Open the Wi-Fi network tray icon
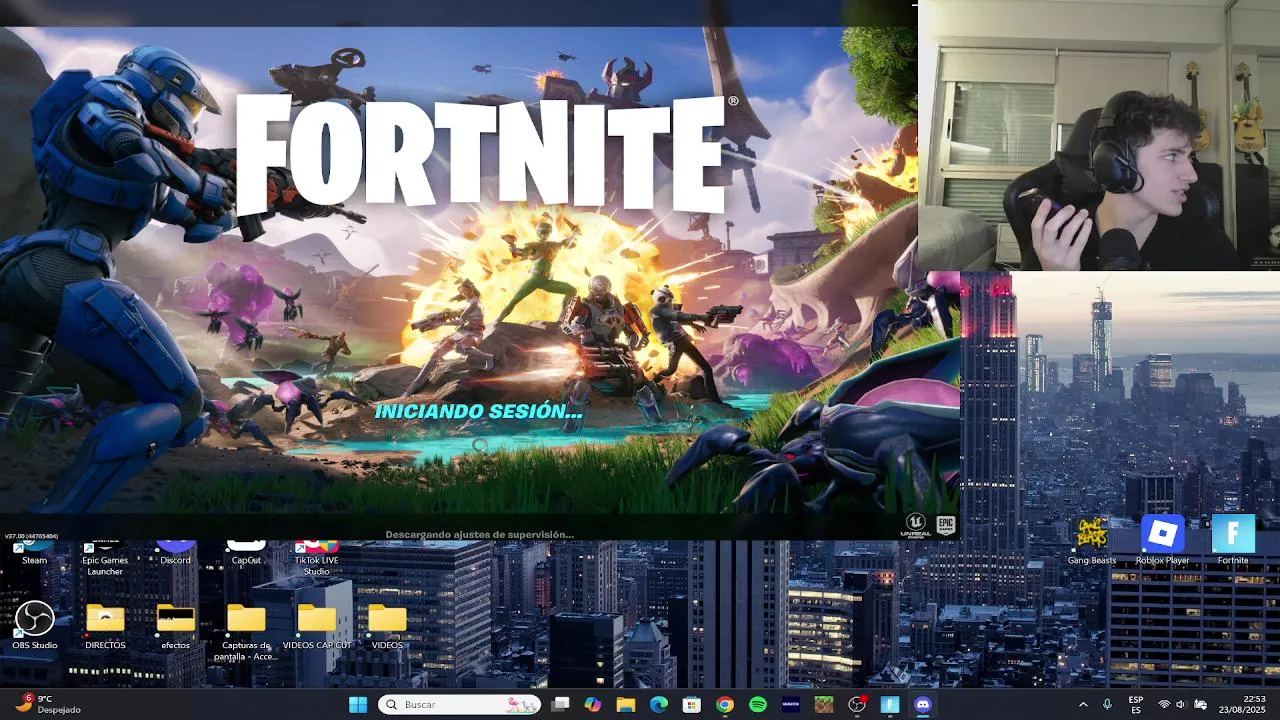This screenshot has width=1280, height=720. coord(1164,704)
